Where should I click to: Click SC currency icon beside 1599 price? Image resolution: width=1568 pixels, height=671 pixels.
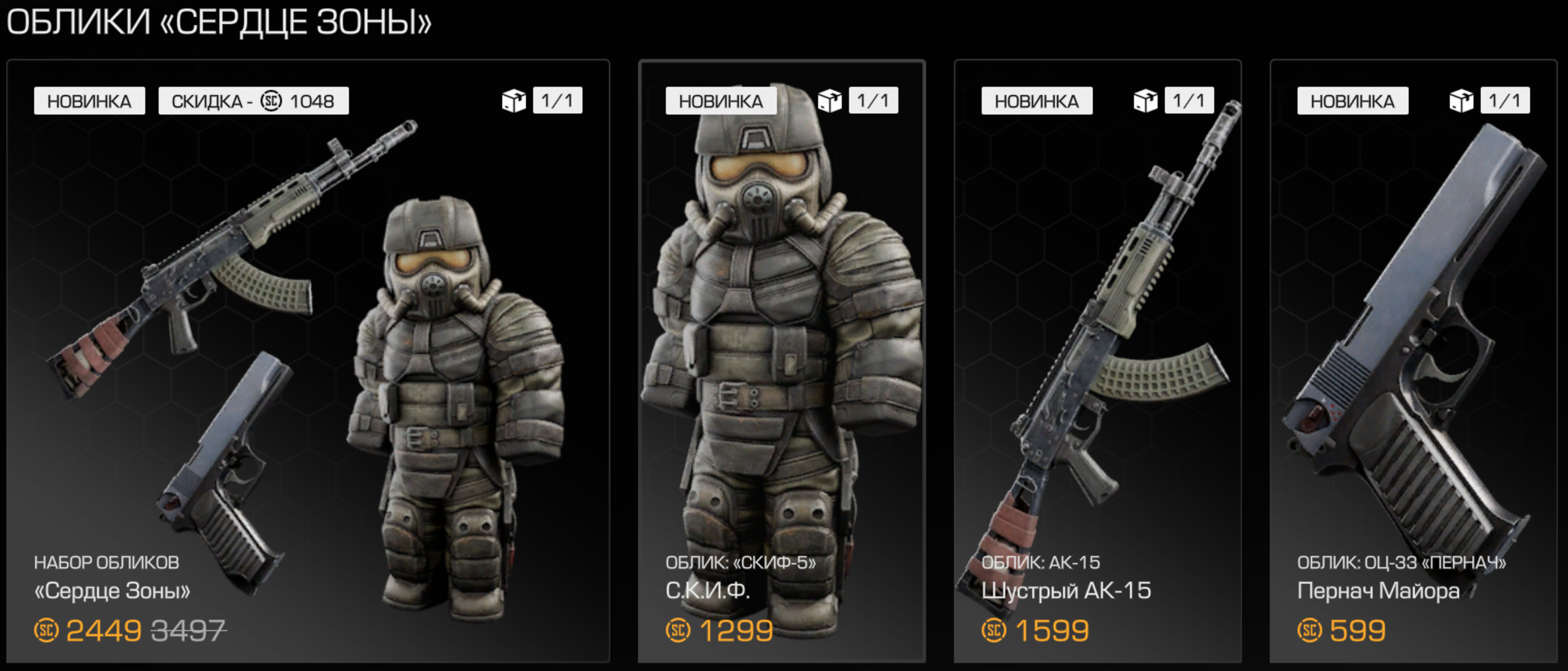[994, 630]
